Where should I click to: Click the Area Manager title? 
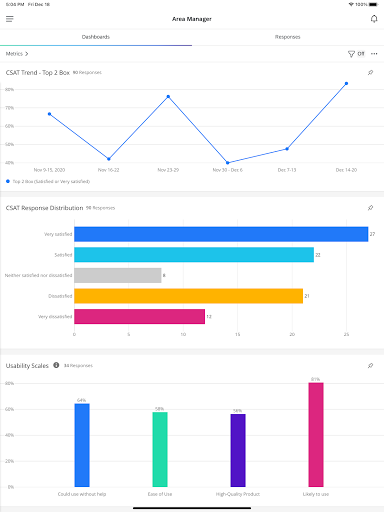tap(192, 19)
